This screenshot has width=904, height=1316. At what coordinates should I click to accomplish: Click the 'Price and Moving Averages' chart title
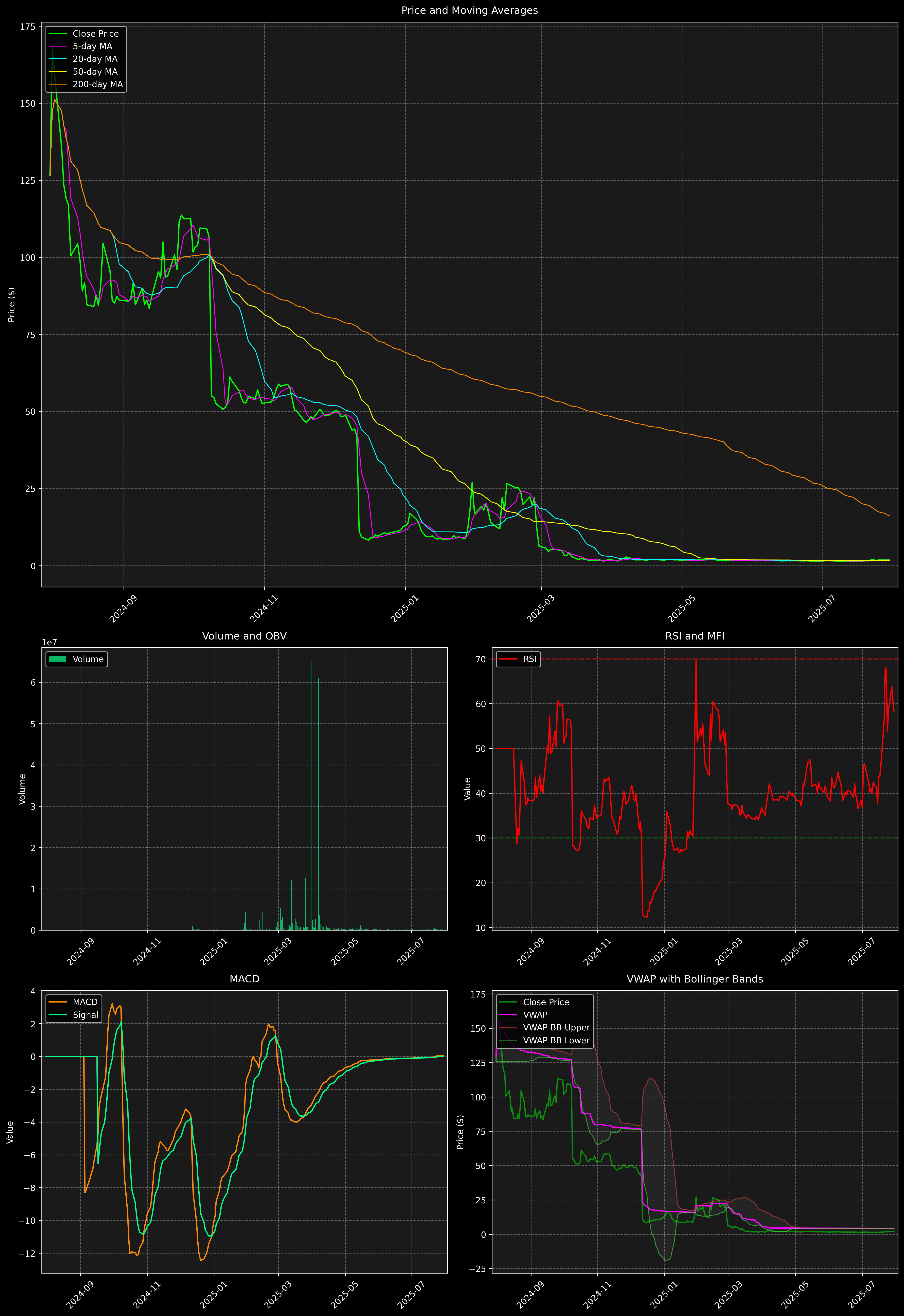470,10
